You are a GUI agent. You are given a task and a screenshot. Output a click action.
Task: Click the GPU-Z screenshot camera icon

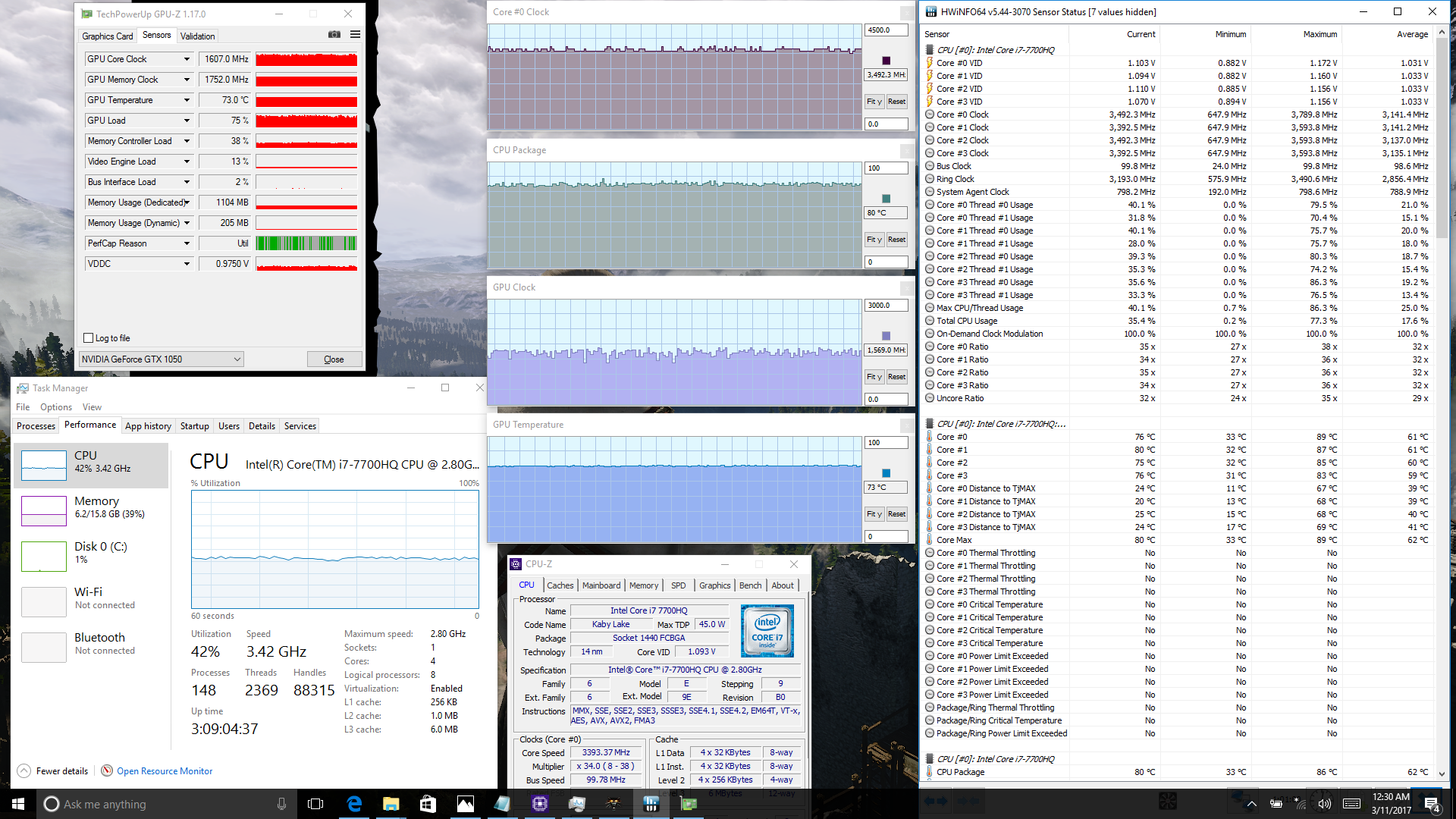(x=334, y=35)
